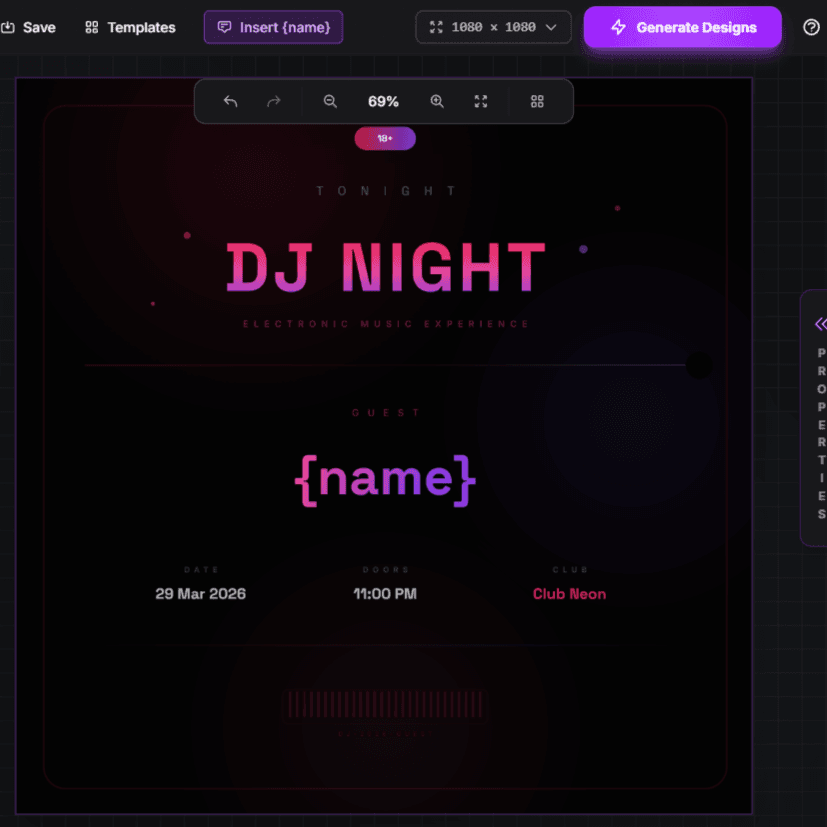Zoom out the canvas
Viewport: 827px width, 827px height.
330,101
